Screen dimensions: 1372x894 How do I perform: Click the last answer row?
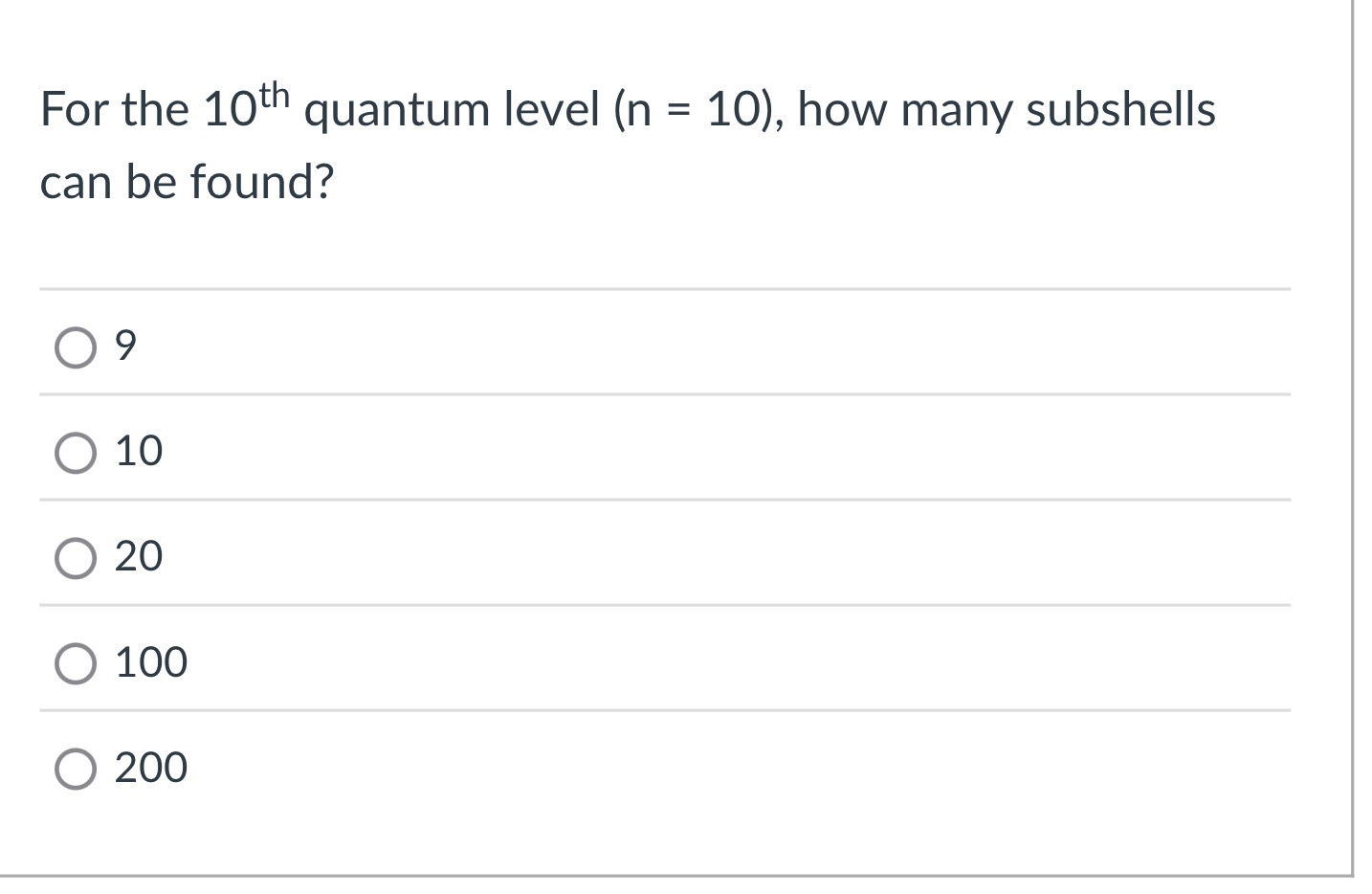coord(574,766)
